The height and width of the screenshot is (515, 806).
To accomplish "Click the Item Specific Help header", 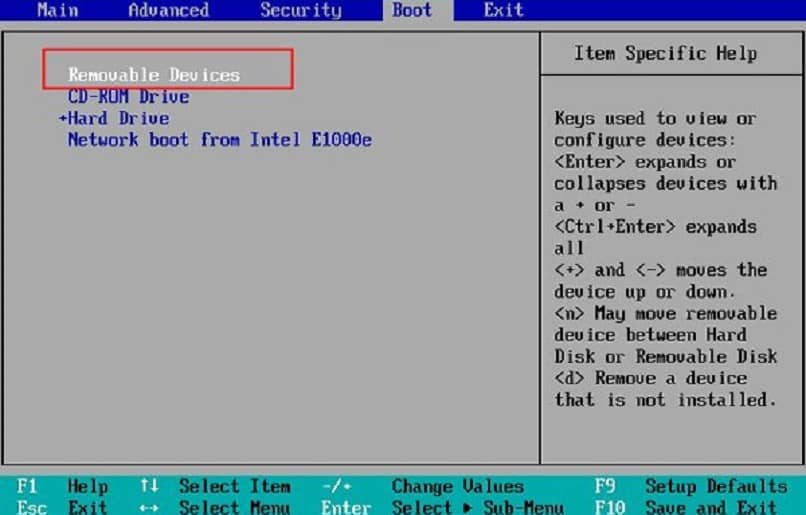I will tap(665, 53).
